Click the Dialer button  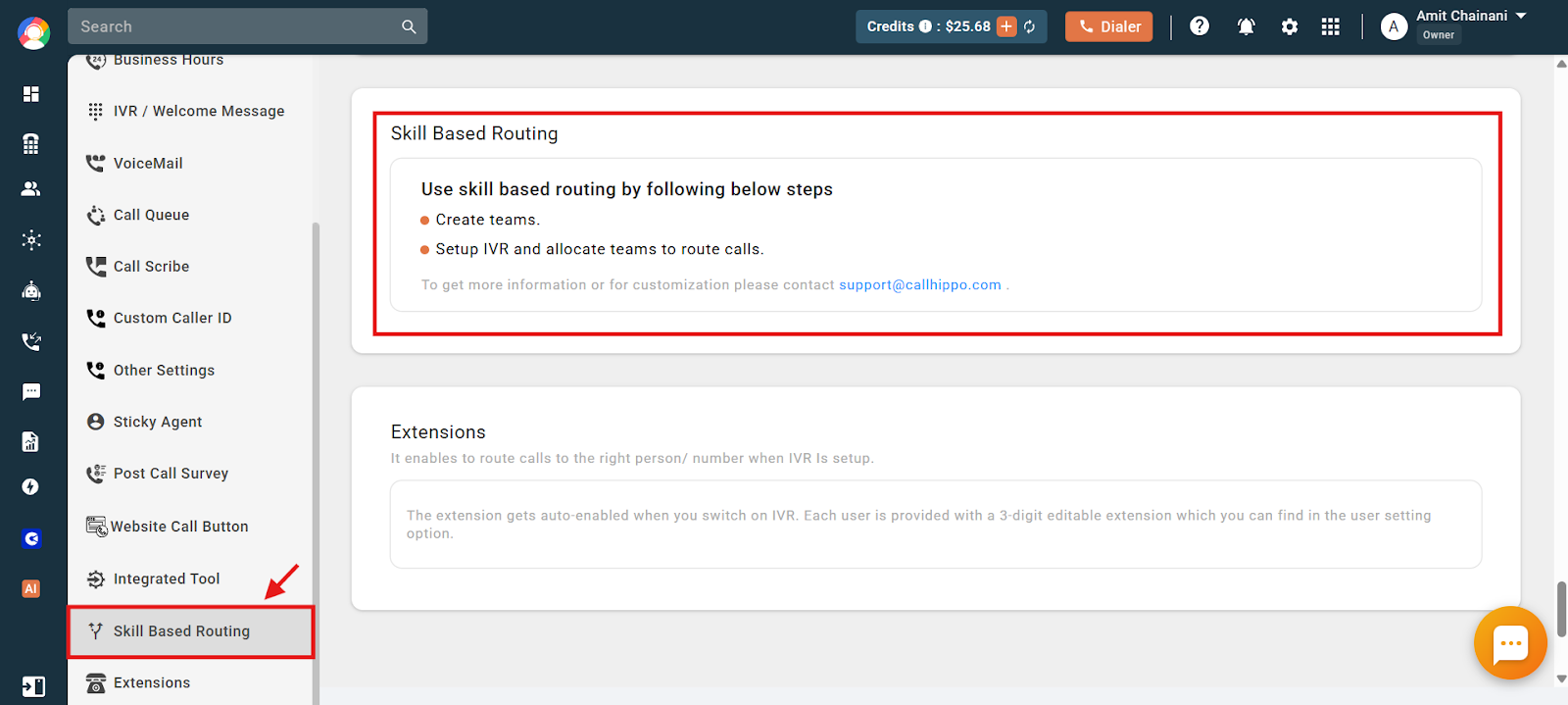point(1108,26)
